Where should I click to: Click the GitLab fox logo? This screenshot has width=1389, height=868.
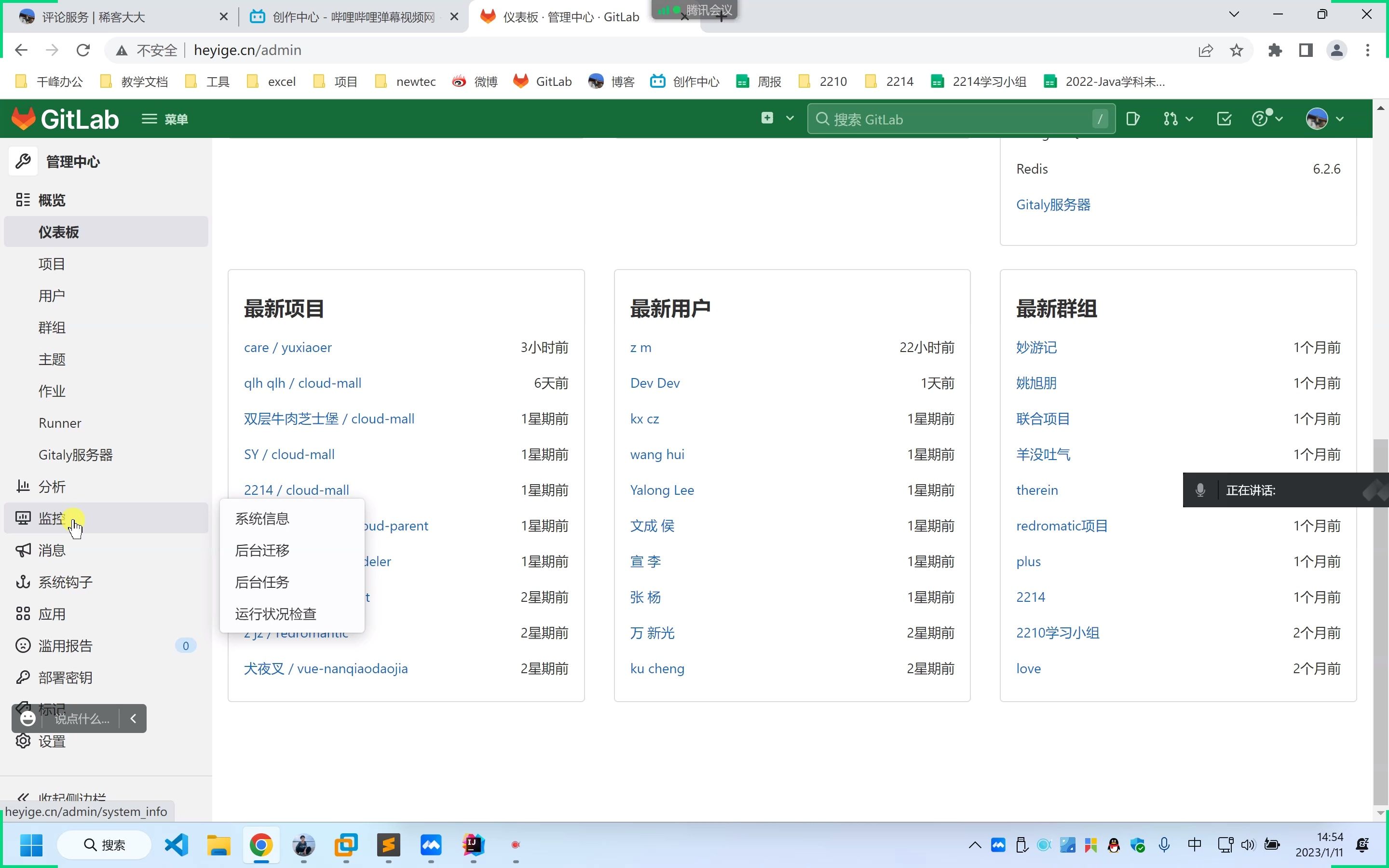[x=23, y=119]
